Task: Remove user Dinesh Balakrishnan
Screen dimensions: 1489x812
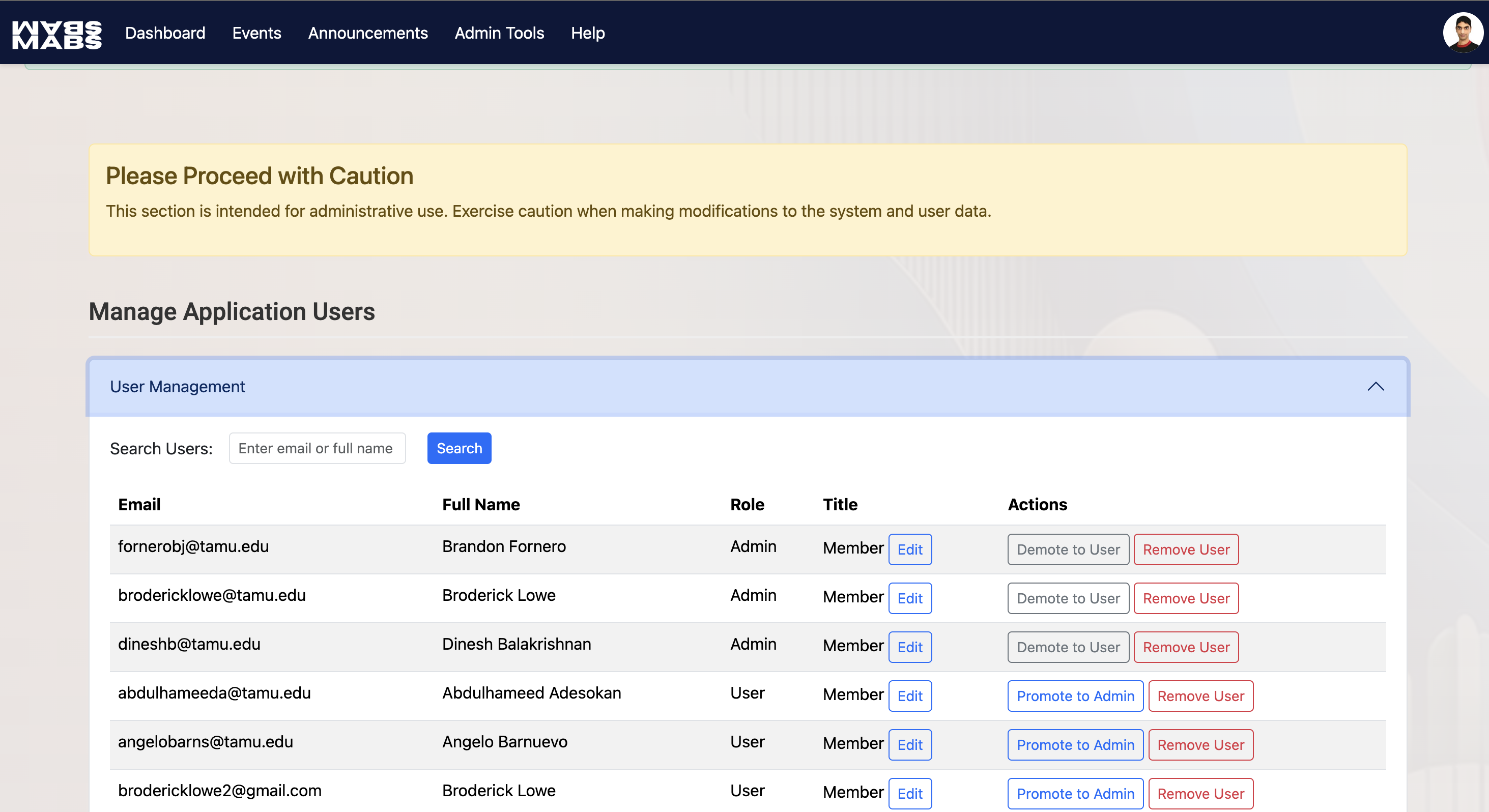Action: [1186, 647]
